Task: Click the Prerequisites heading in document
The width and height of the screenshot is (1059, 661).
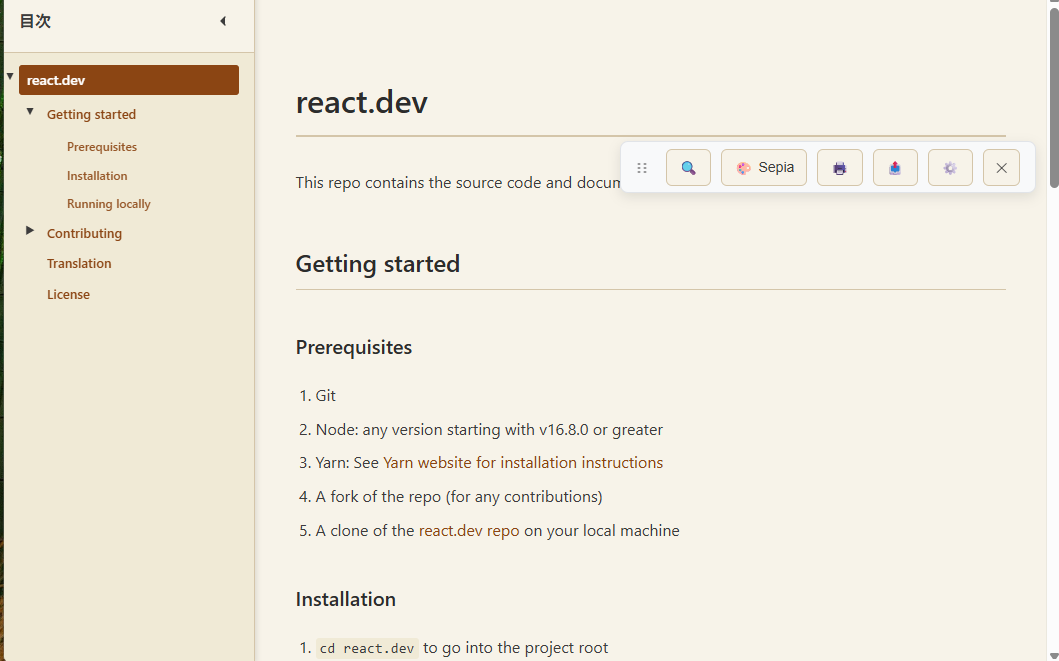Action: [354, 347]
